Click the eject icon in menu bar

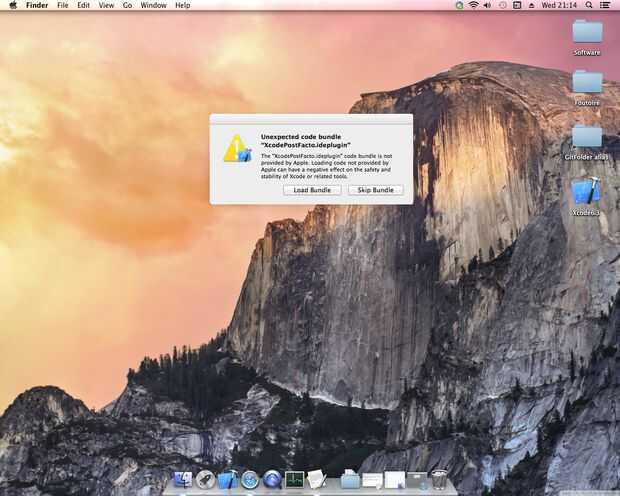coord(531,5)
